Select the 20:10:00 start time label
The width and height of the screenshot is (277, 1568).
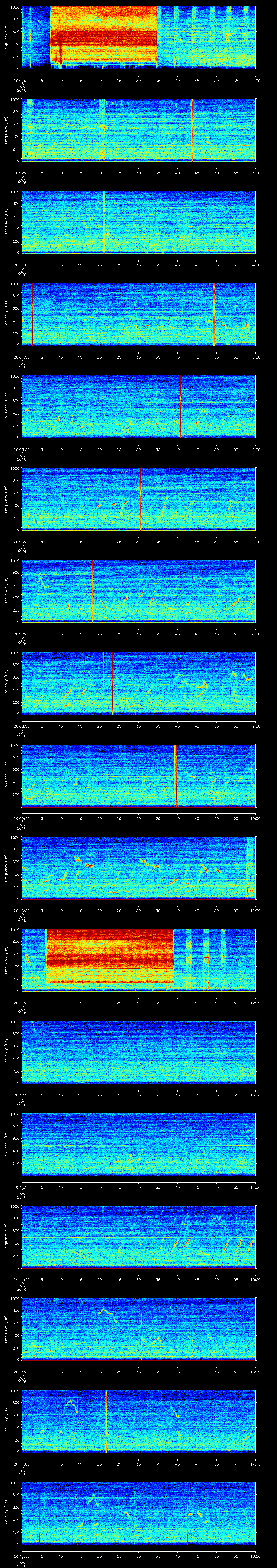pyautogui.click(x=21, y=910)
